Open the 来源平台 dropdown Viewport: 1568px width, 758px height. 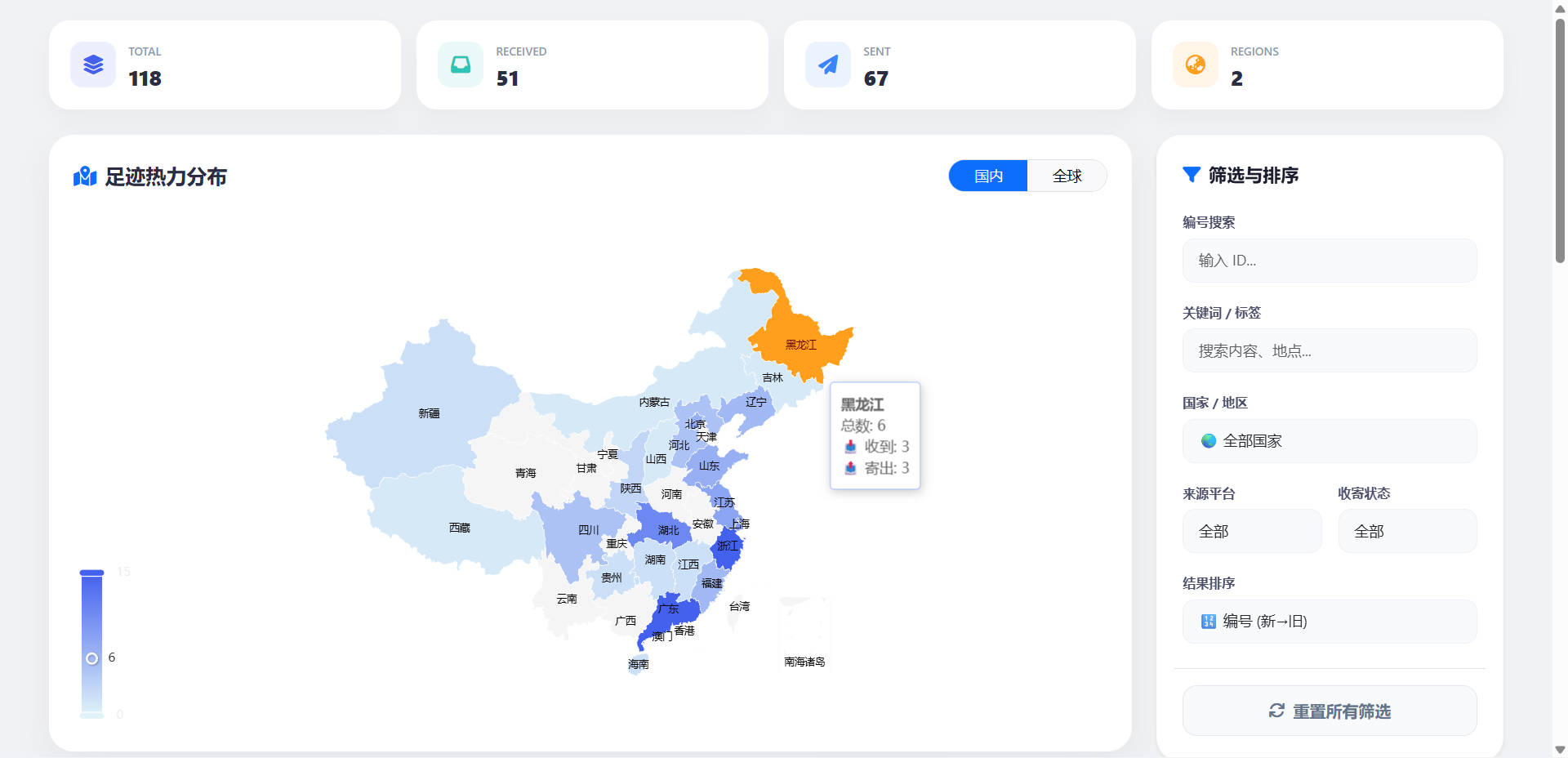pos(1252,531)
